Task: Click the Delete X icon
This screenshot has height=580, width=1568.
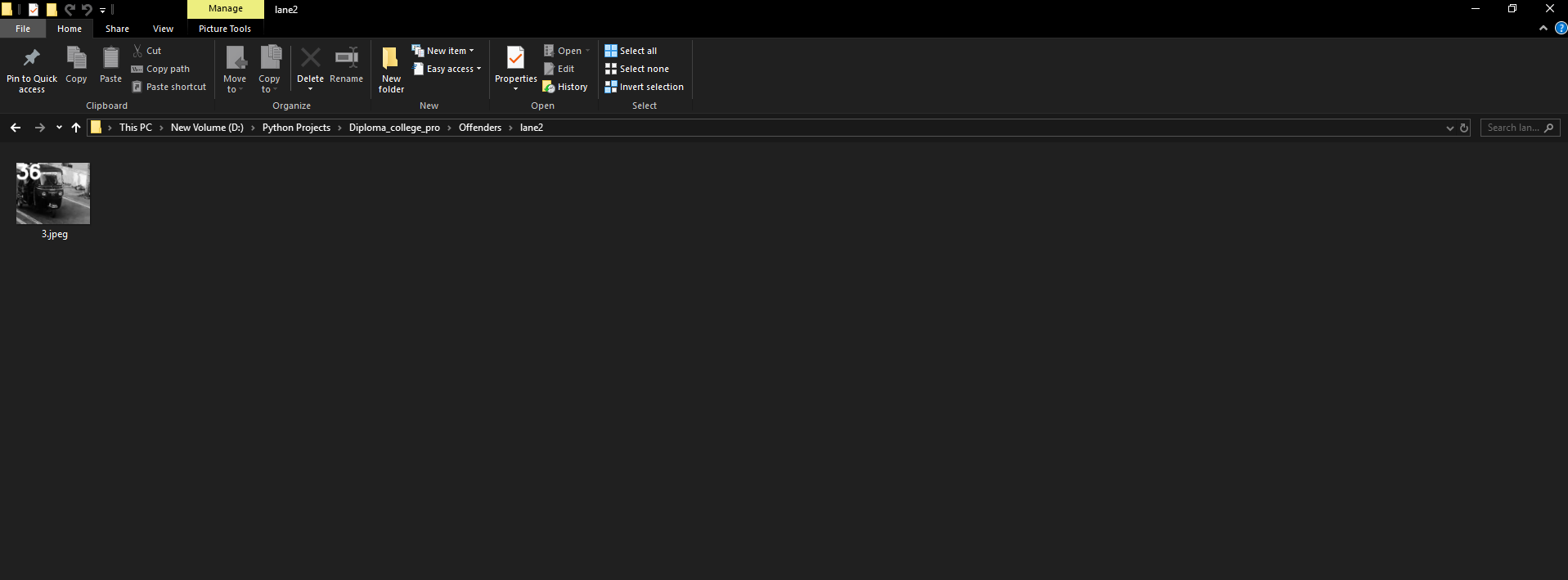Action: (x=310, y=58)
